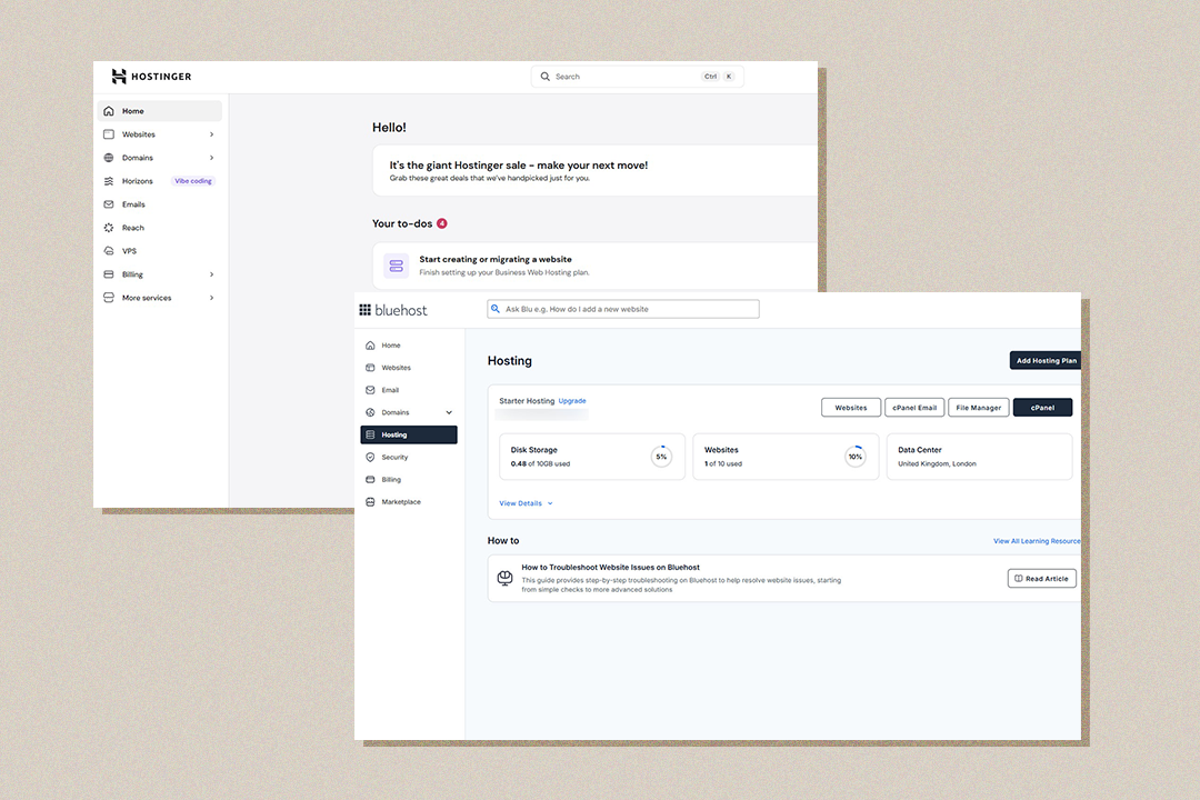Expand Billing chevron in Hostinger sidebar
Image resolution: width=1200 pixels, height=800 pixels.
pos(211,274)
